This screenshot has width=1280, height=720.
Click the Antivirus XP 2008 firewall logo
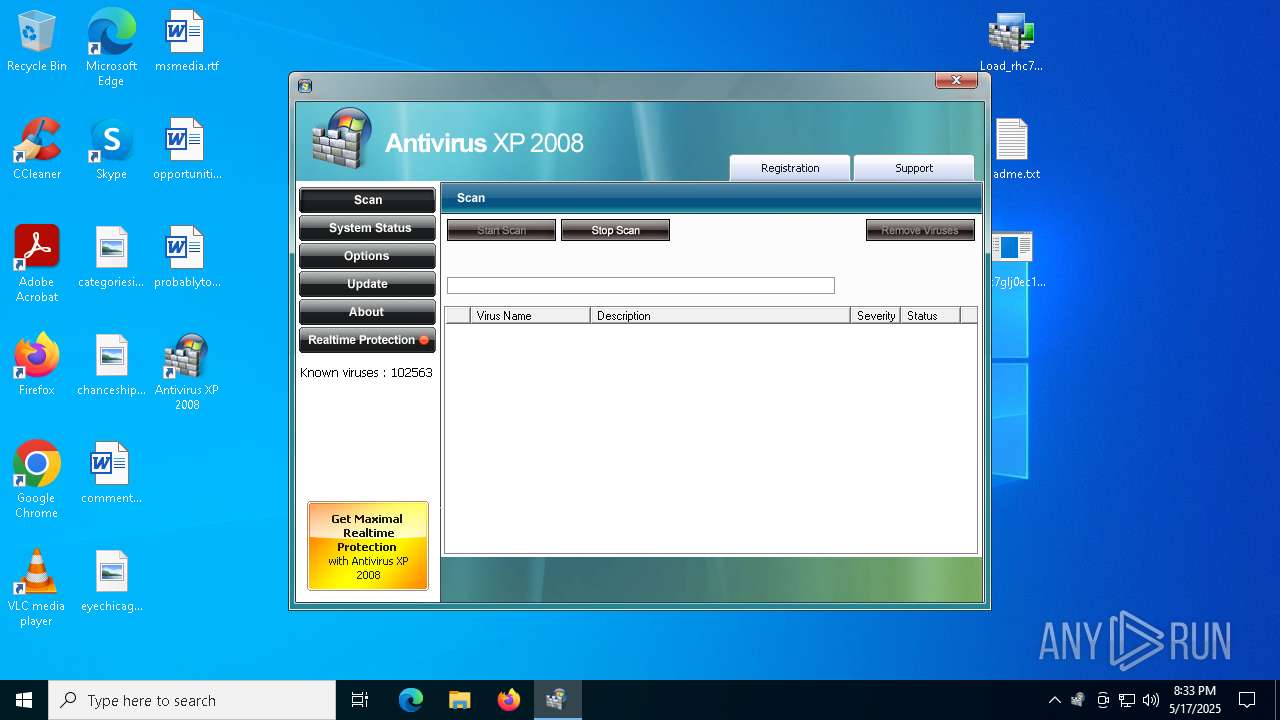tap(341, 139)
